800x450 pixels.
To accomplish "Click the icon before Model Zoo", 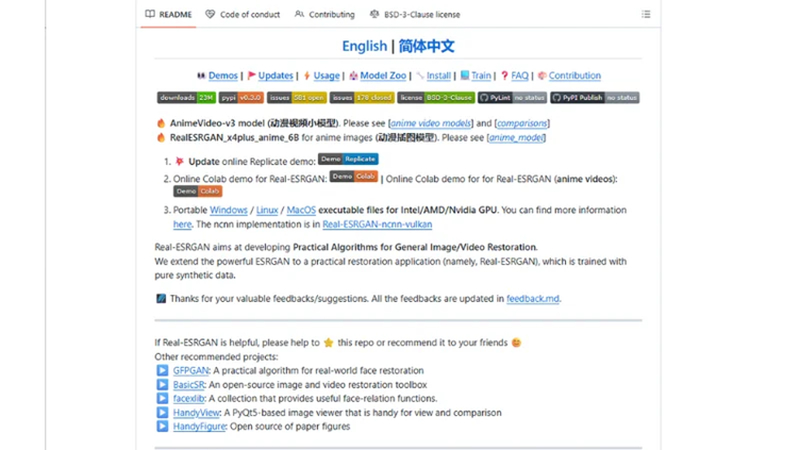I will click(354, 76).
